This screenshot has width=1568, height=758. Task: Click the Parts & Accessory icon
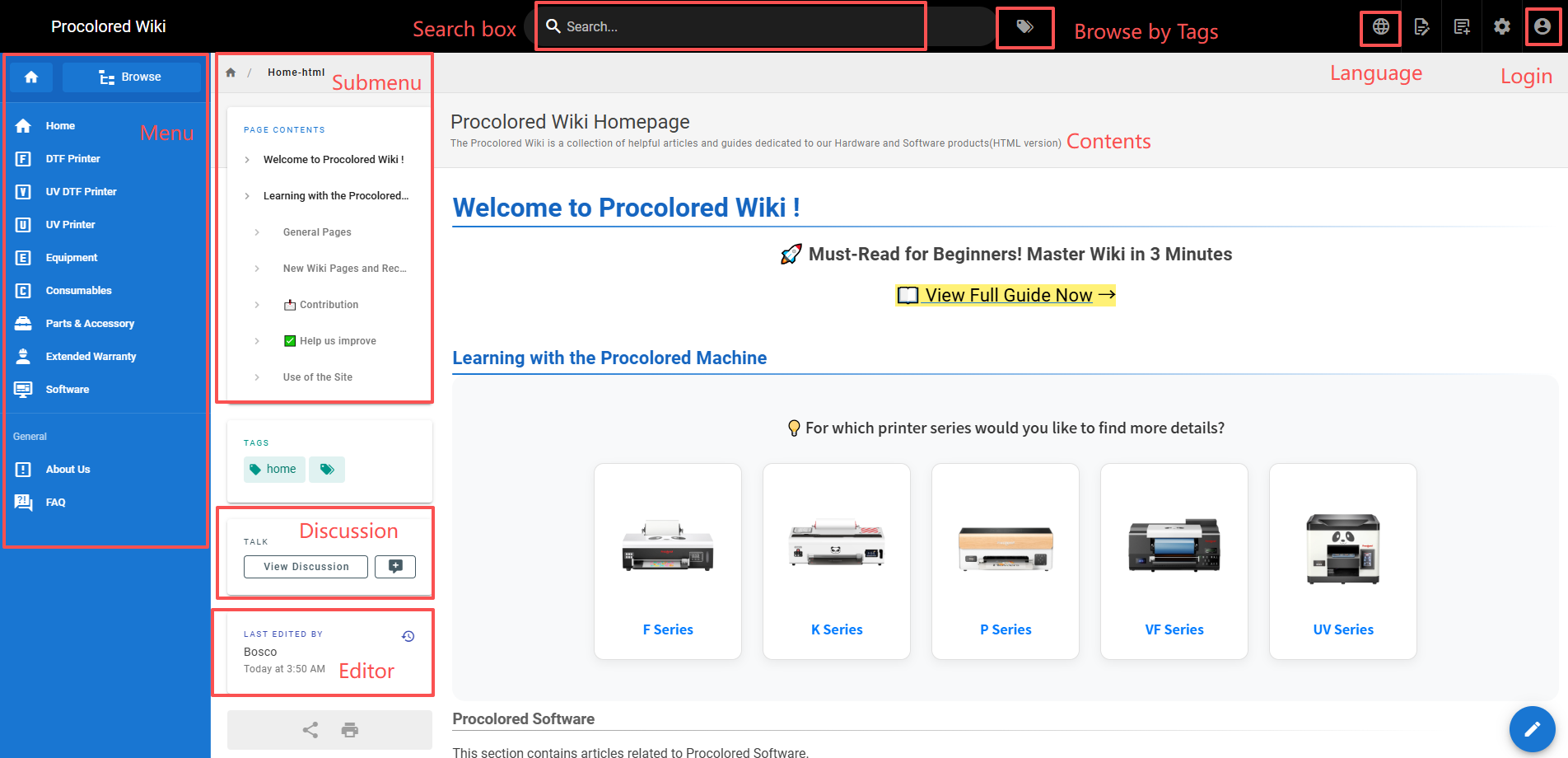[23, 323]
